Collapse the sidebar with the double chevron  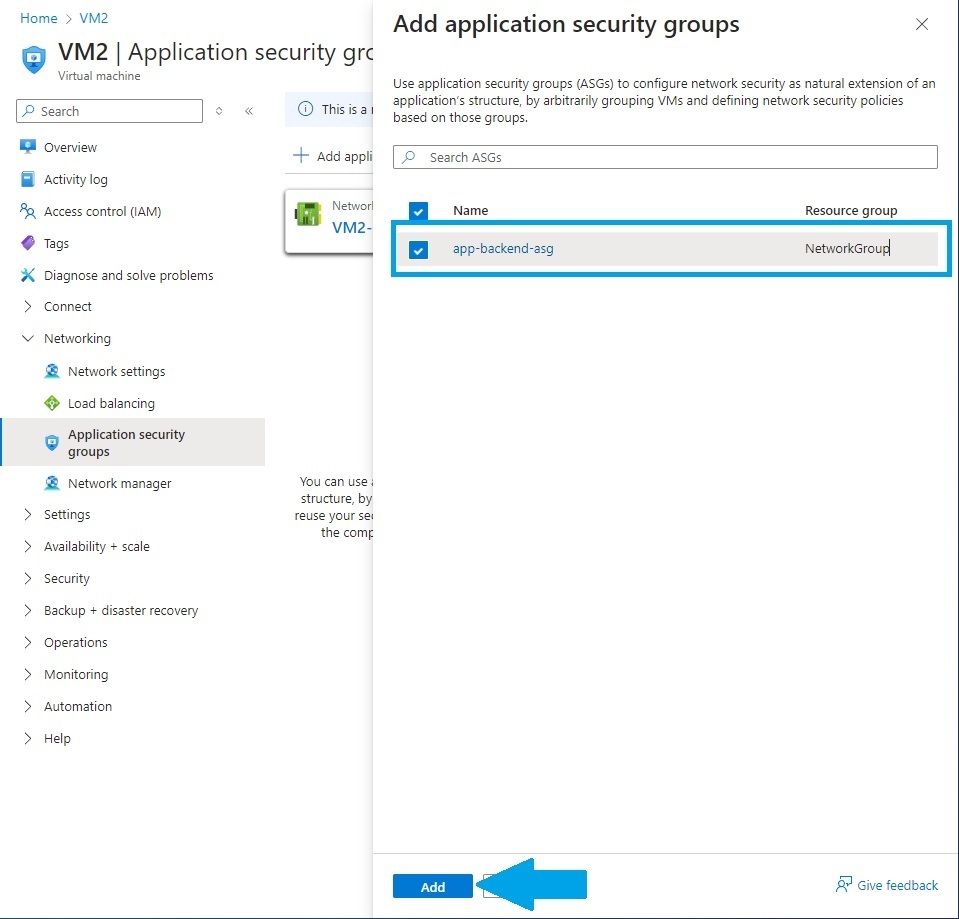pos(249,111)
